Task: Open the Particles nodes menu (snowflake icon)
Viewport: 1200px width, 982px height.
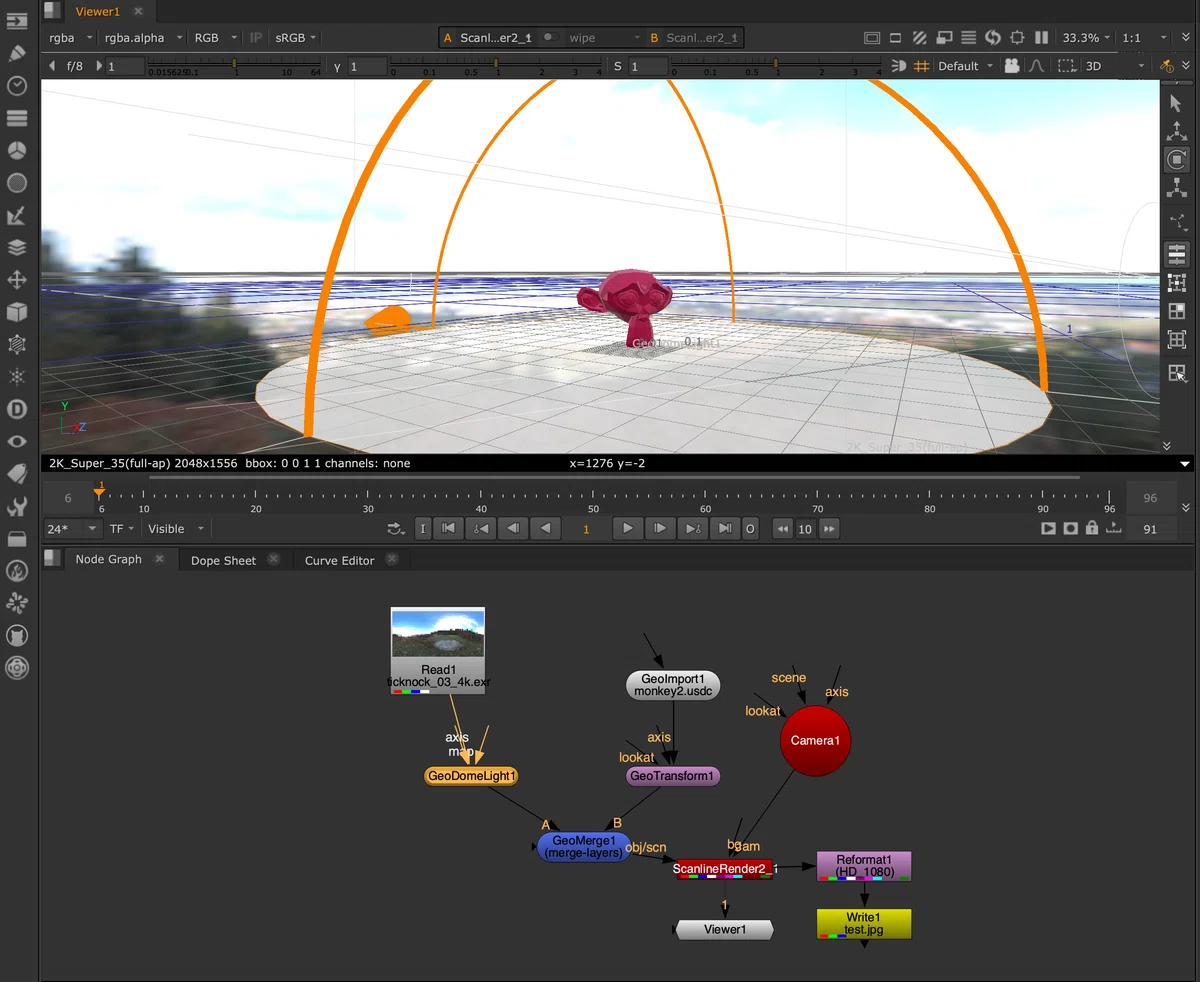Action: coord(16,377)
